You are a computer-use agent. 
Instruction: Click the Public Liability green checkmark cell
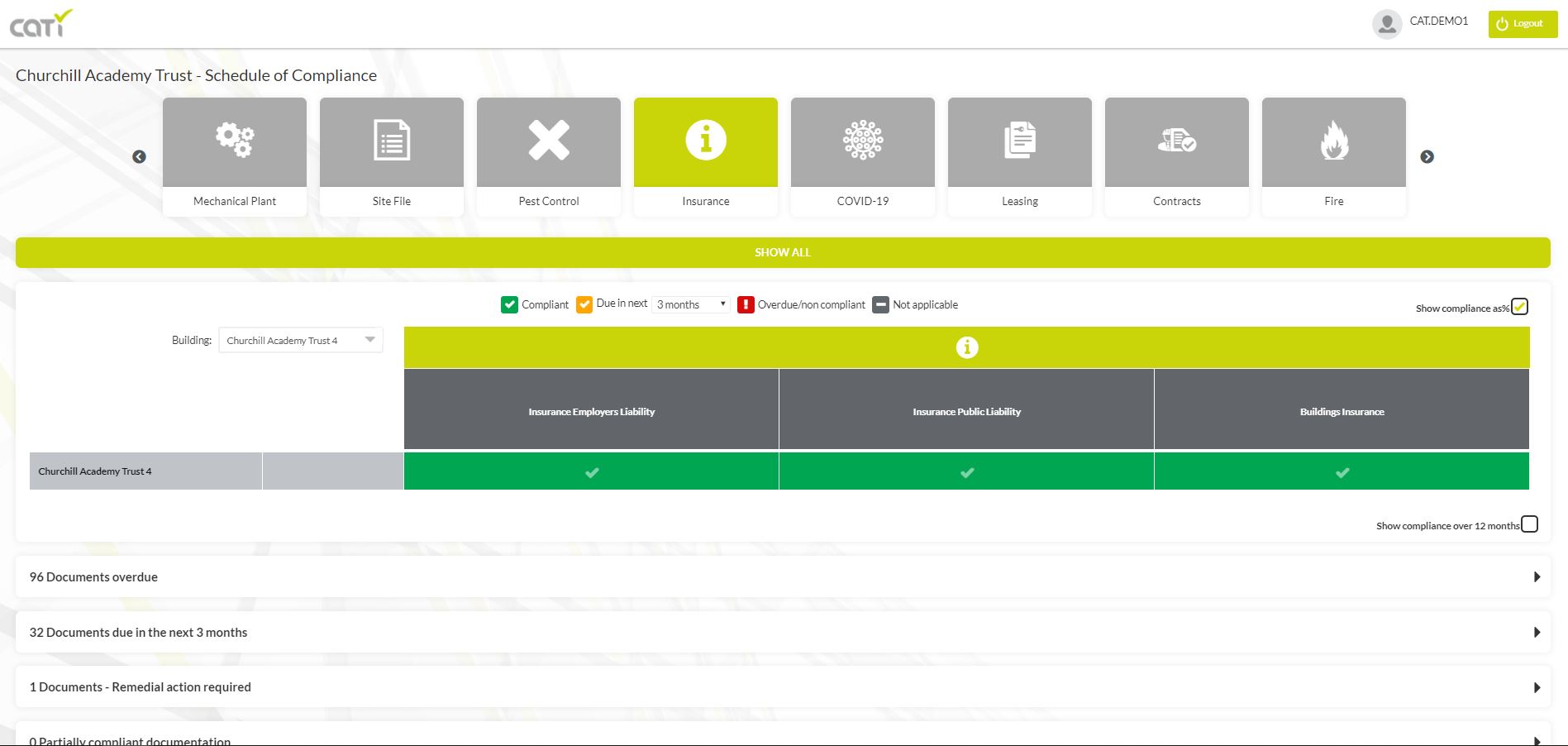967,471
